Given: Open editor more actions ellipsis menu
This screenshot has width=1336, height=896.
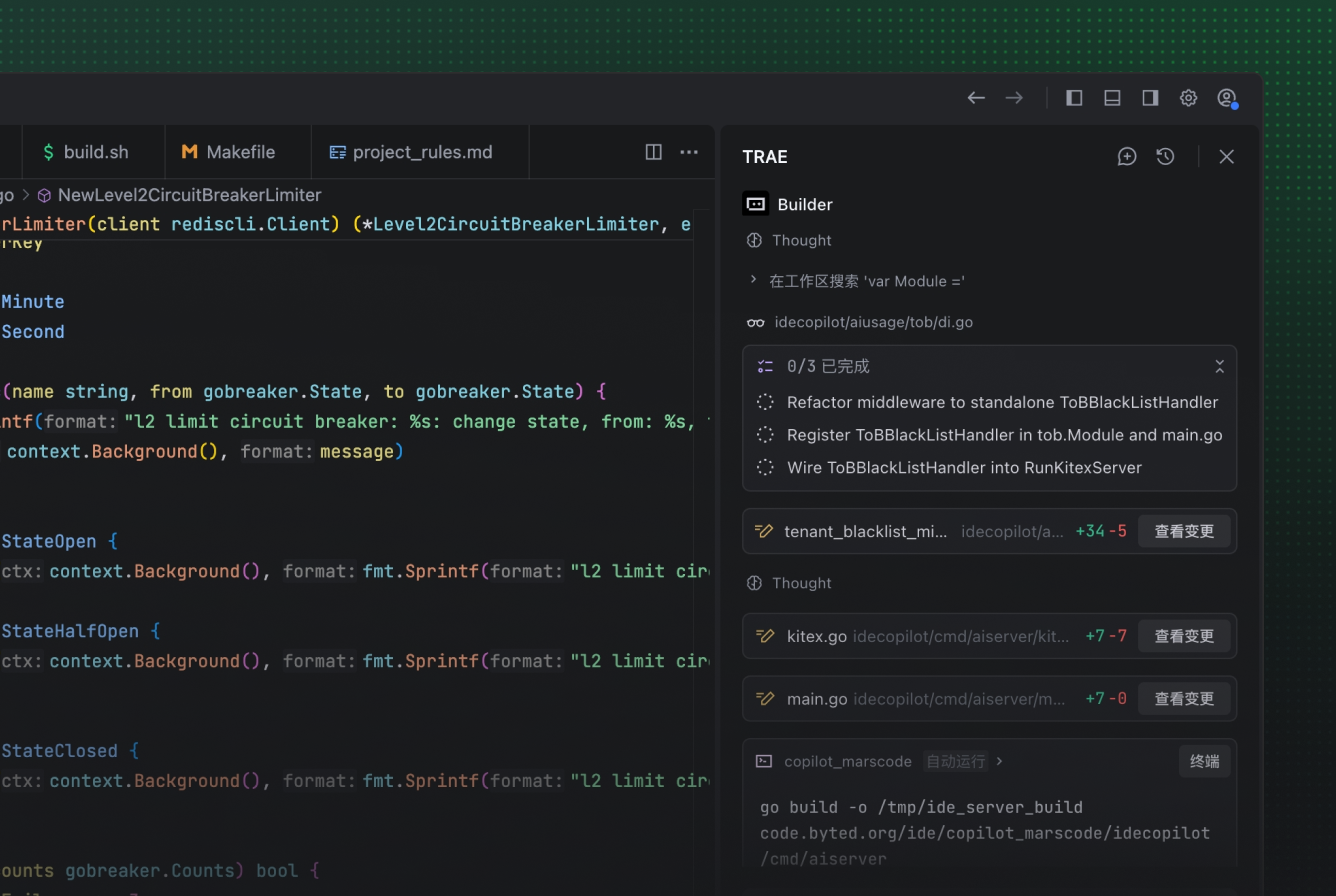Looking at the screenshot, I should click(x=689, y=152).
